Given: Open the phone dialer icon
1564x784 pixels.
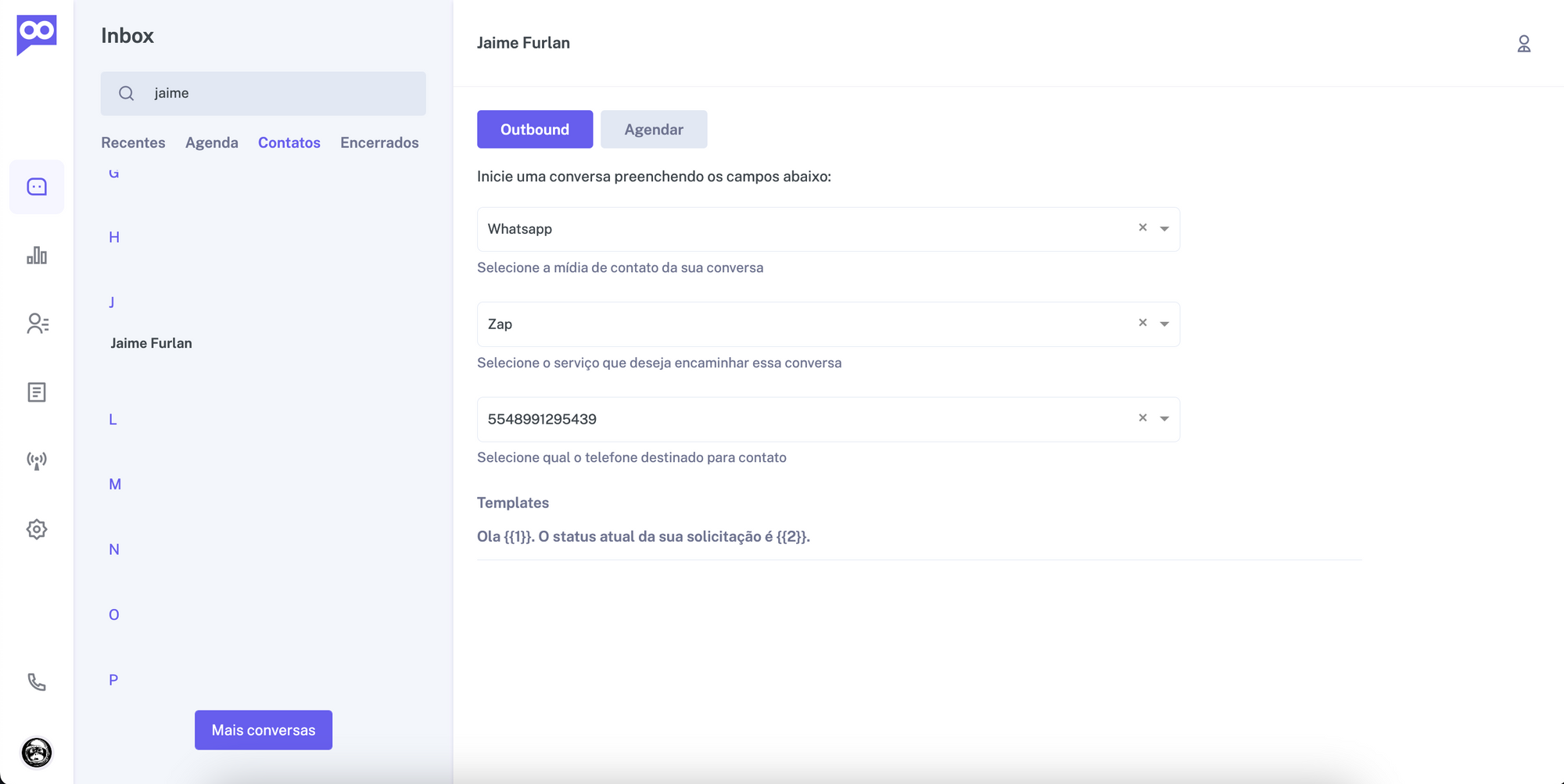Looking at the screenshot, I should 37,682.
